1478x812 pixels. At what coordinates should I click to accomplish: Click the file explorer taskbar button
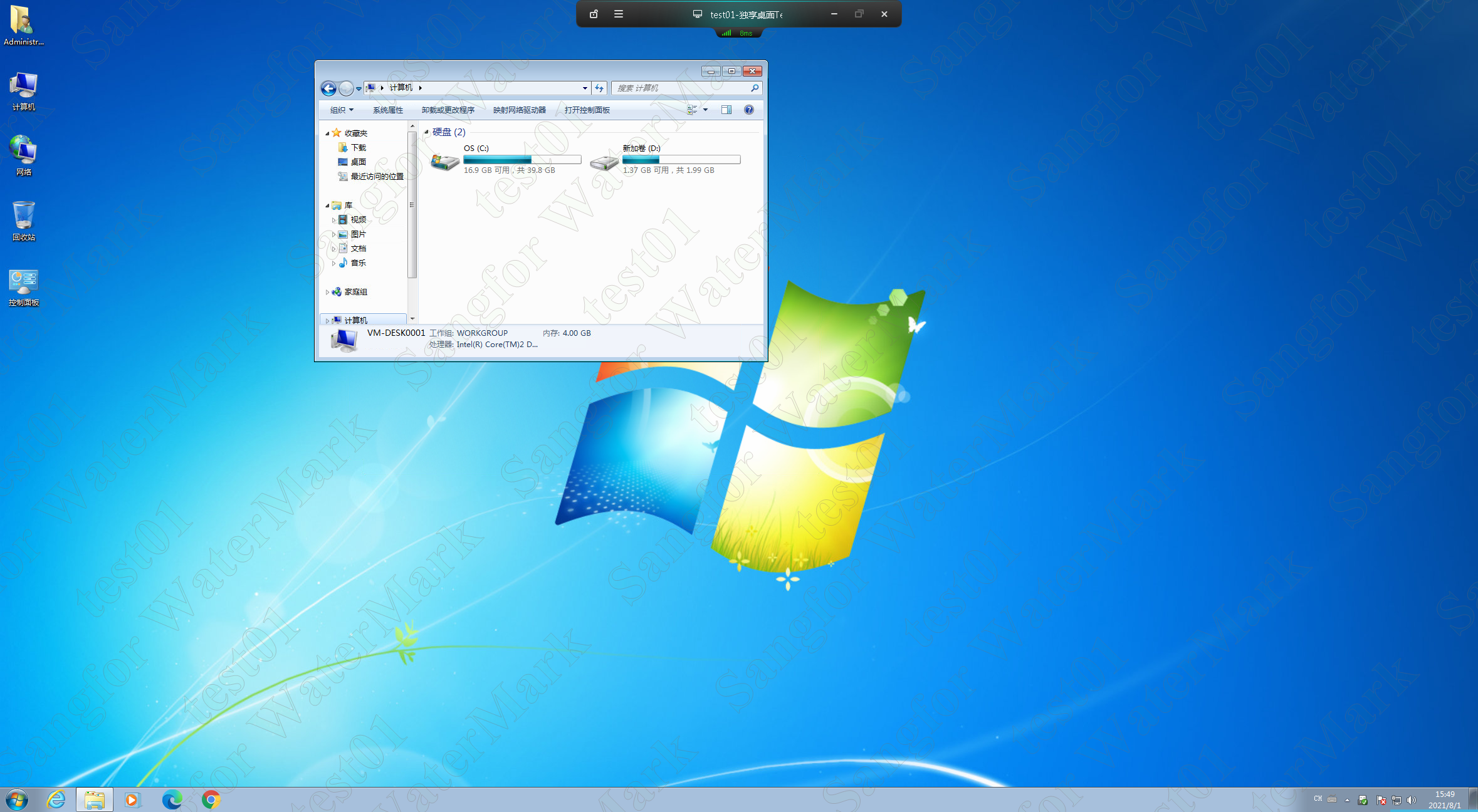point(95,800)
